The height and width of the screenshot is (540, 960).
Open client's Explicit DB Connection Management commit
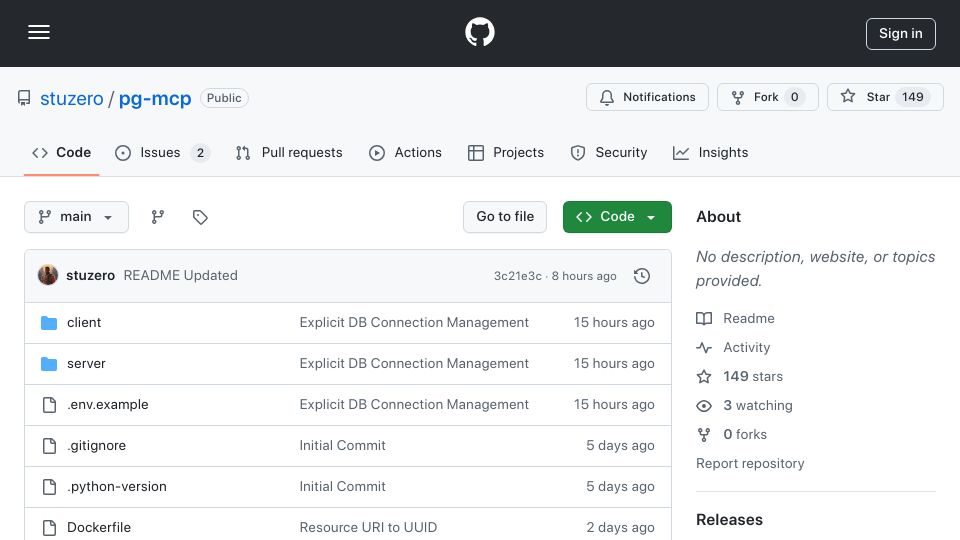pyautogui.click(x=414, y=323)
